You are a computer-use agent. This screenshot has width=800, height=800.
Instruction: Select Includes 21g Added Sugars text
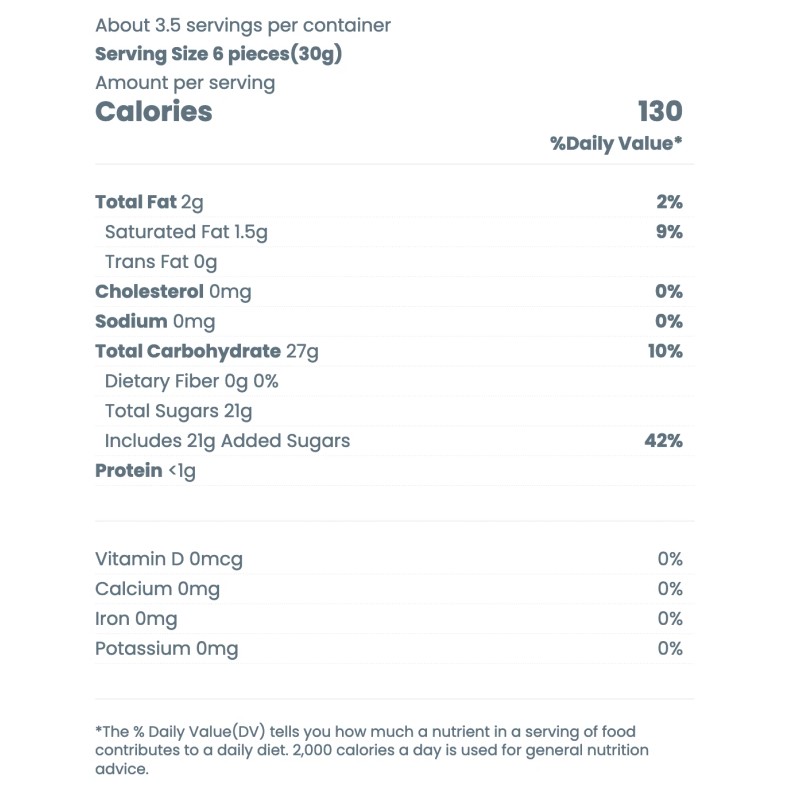coord(228,441)
